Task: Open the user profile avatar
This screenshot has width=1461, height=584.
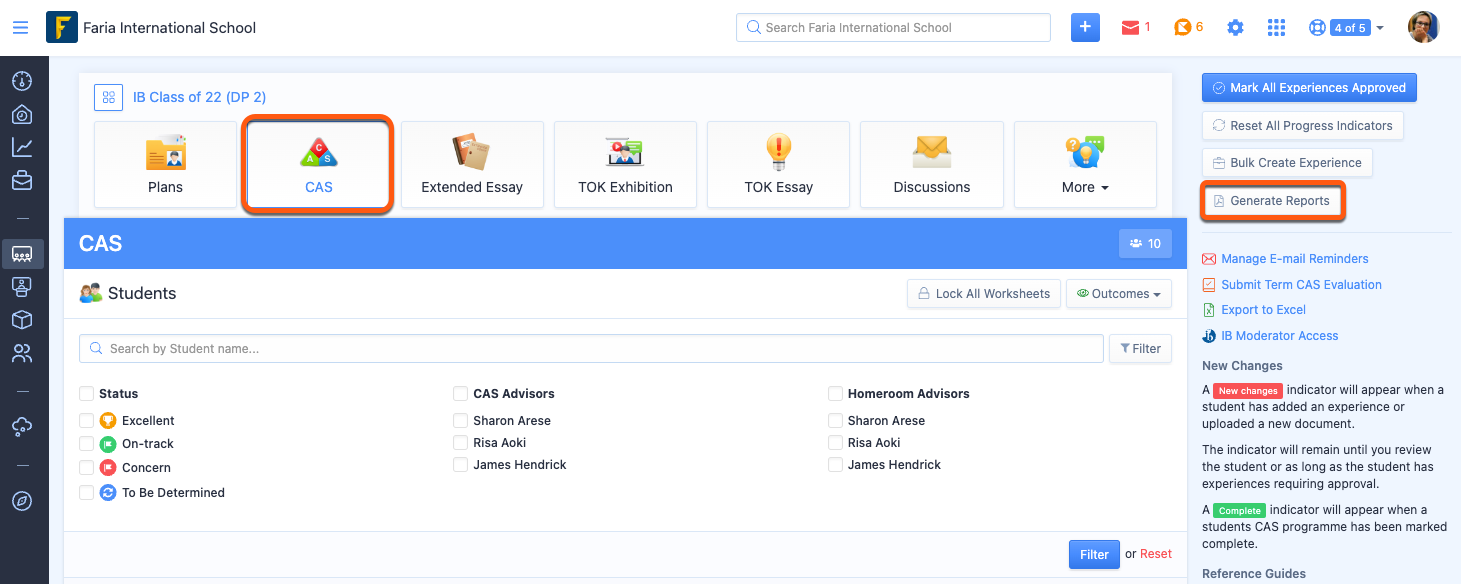Action: pyautogui.click(x=1423, y=28)
